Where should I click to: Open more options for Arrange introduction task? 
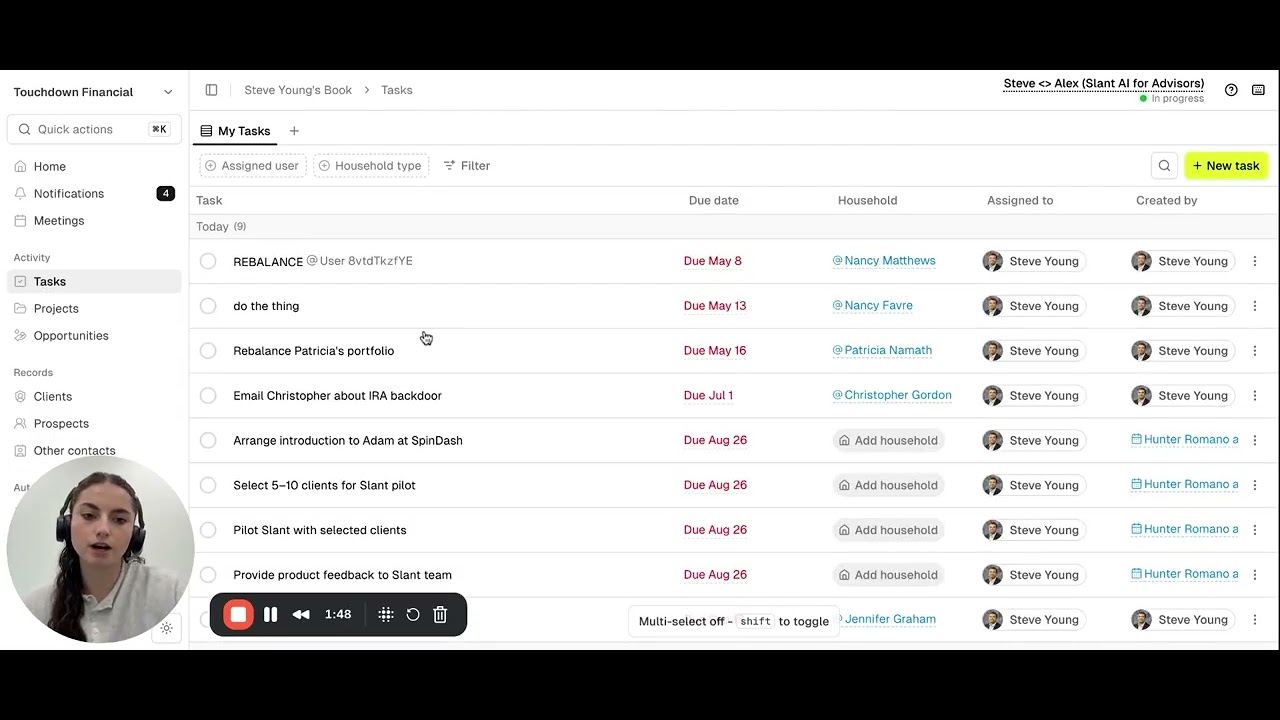point(1254,440)
